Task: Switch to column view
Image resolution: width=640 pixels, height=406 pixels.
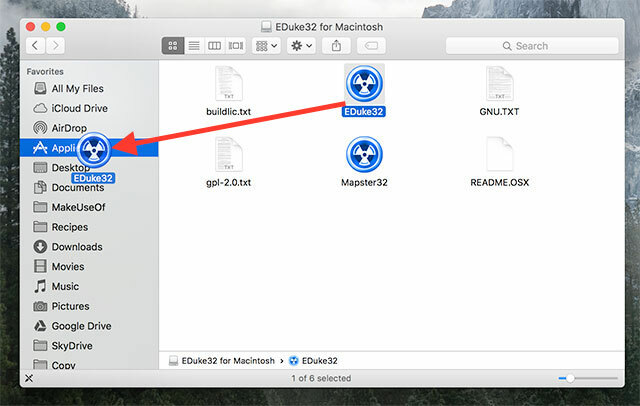Action: [214, 46]
